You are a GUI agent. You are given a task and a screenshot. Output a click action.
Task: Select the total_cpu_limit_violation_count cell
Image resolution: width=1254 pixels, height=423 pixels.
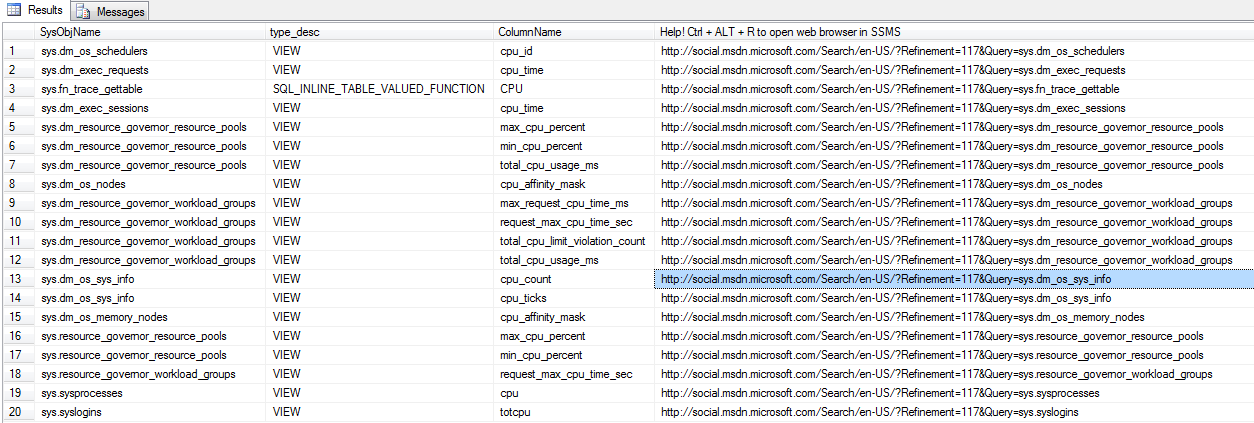point(572,241)
